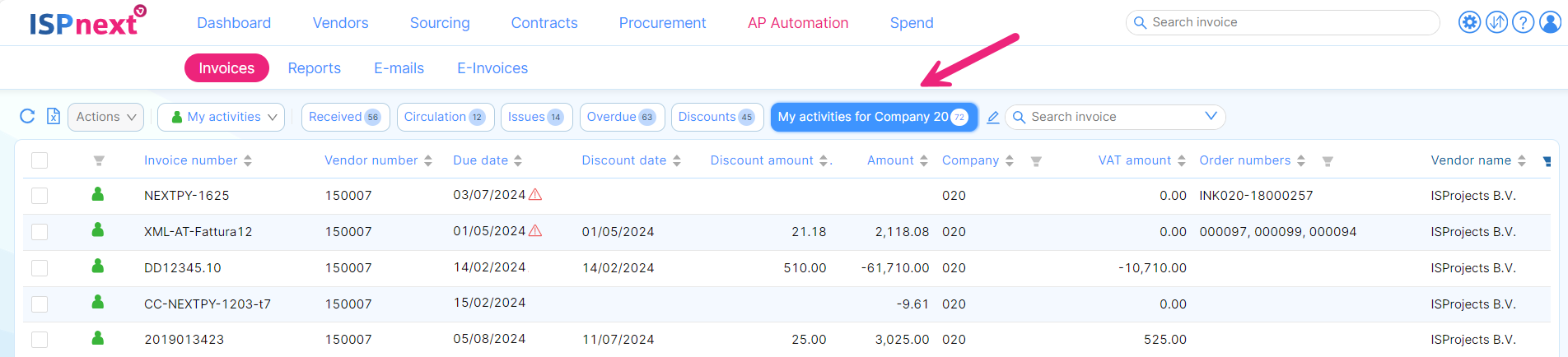Click the ISPnext logo
This screenshot has width=1568, height=357.
87,21
